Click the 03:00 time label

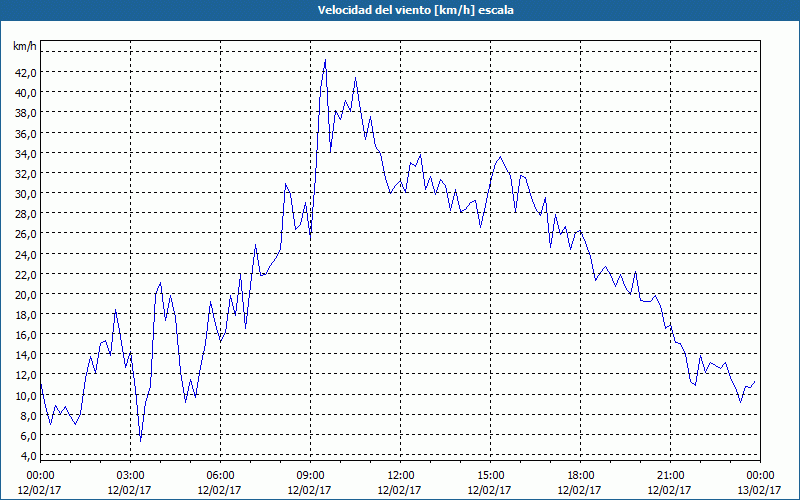(130, 476)
